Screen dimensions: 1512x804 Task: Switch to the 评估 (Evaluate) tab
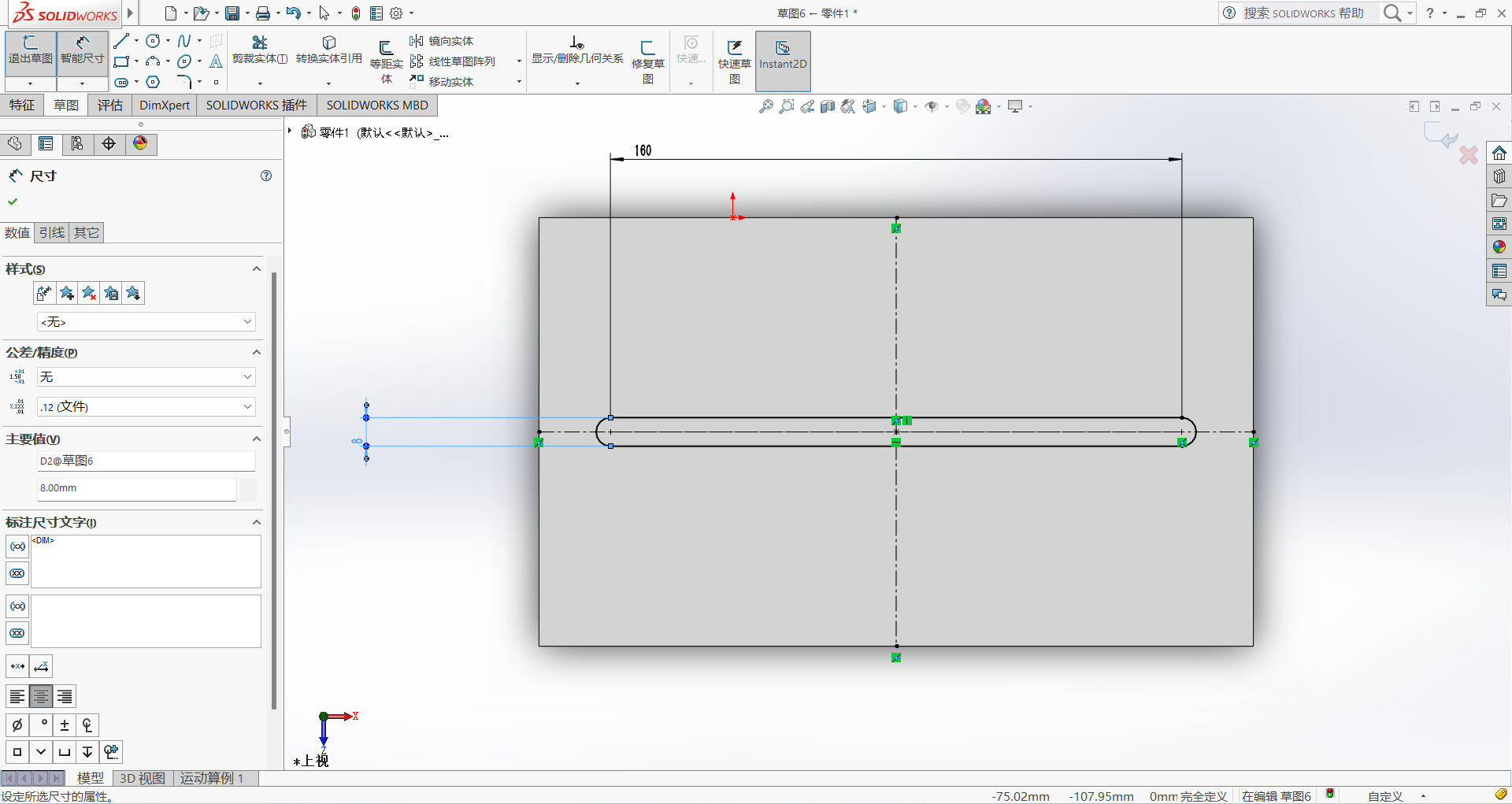[110, 106]
